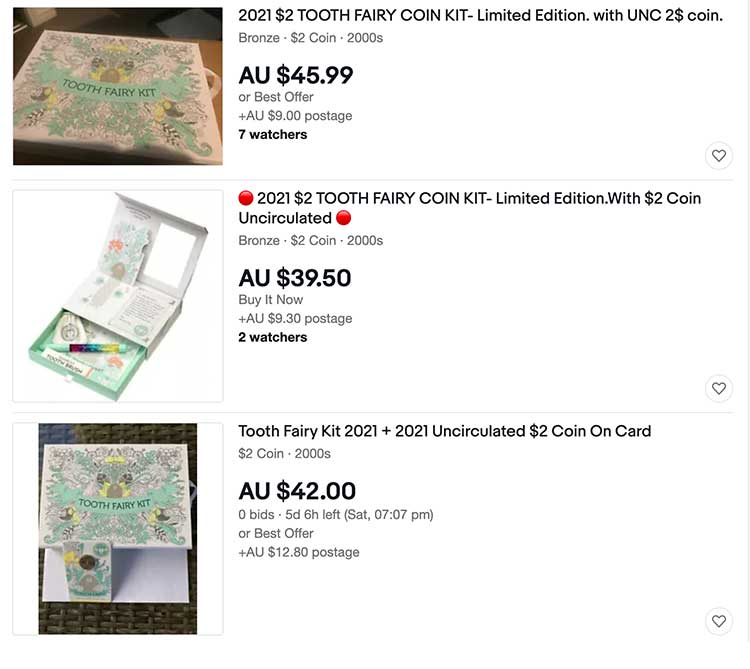Click the AU $39.50 price
The height and width of the screenshot is (669, 750).
(295, 278)
